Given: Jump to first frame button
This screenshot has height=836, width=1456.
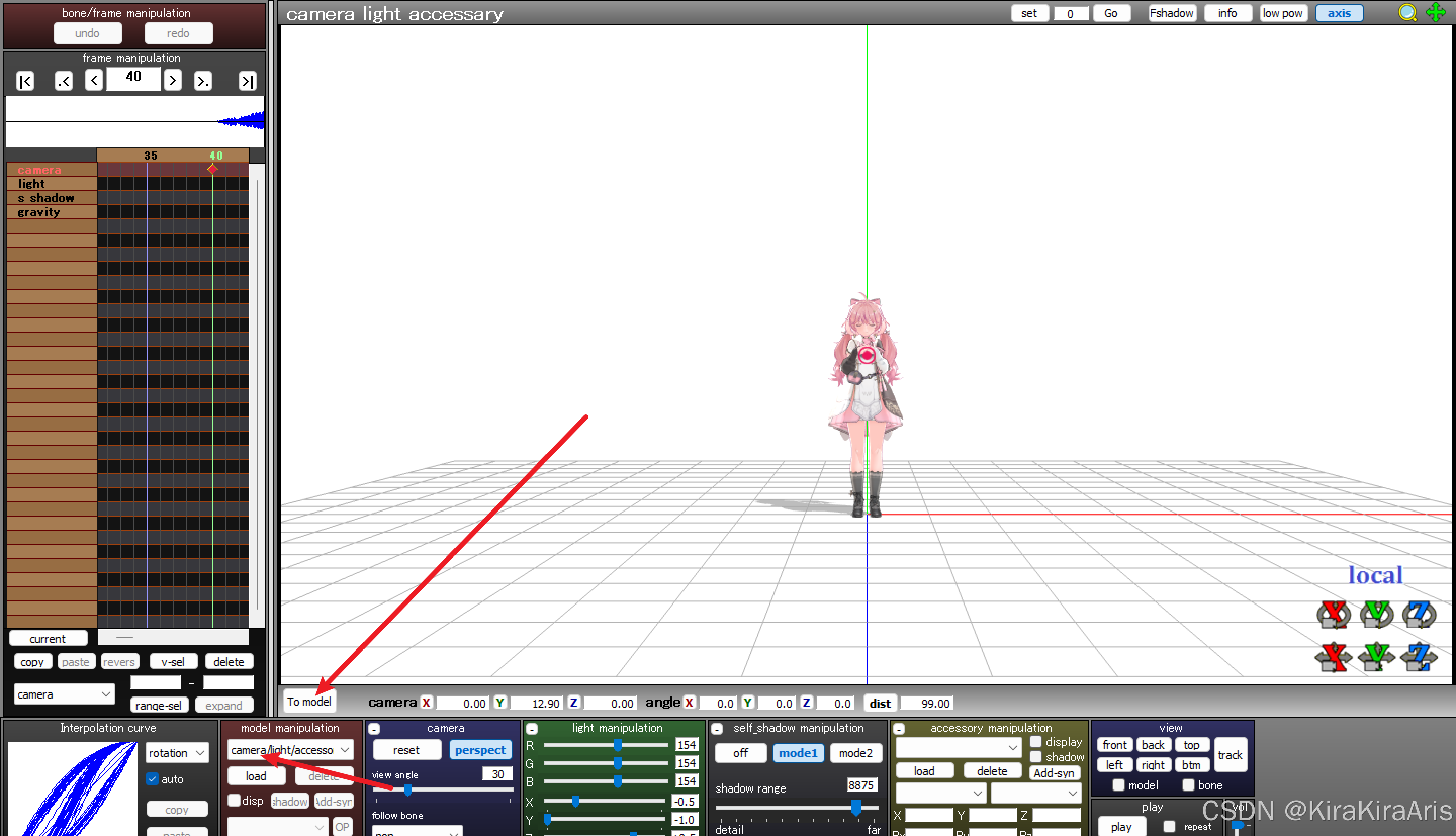Looking at the screenshot, I should [x=25, y=81].
